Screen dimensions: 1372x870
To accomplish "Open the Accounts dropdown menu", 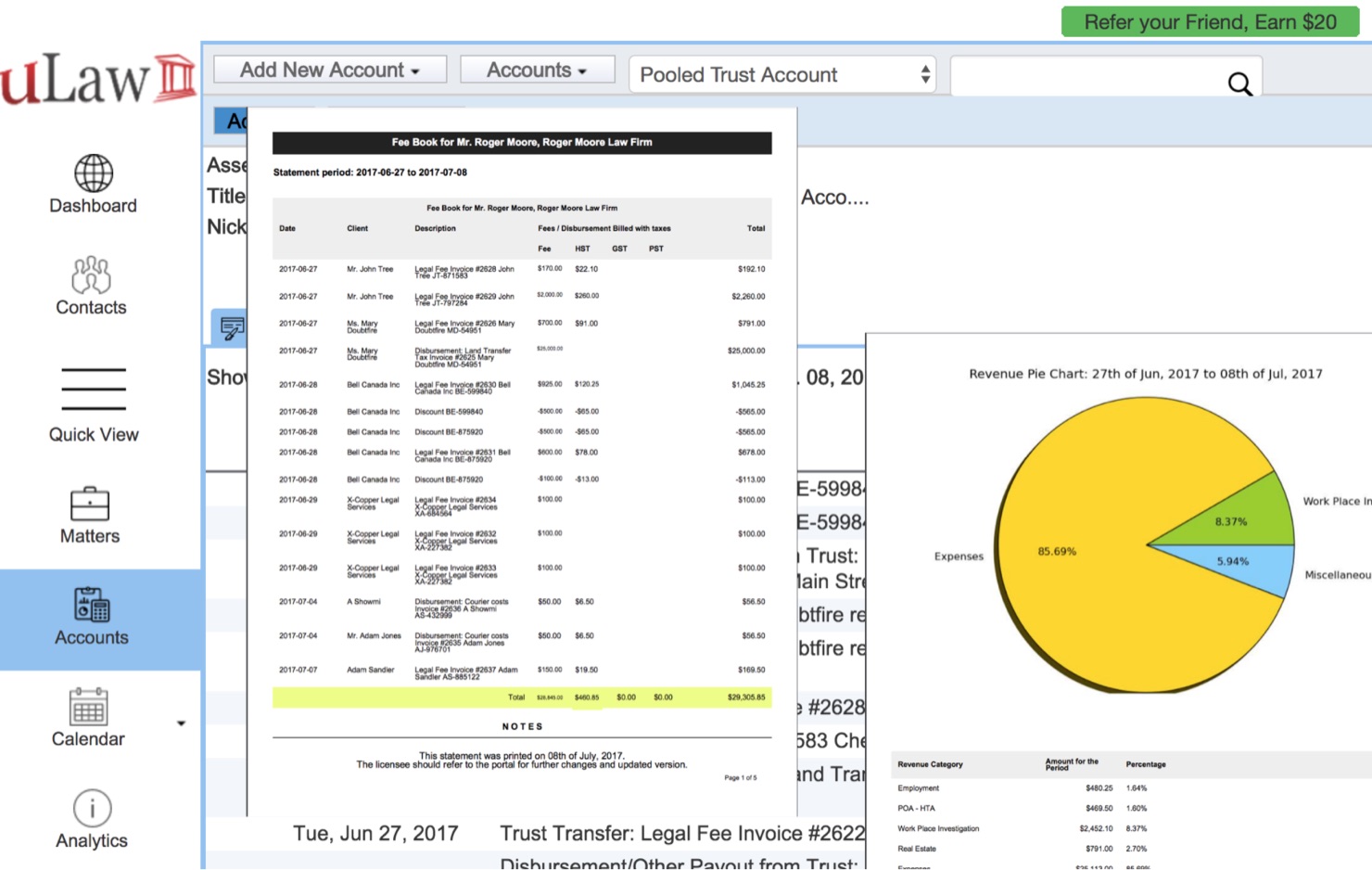I will (x=537, y=70).
